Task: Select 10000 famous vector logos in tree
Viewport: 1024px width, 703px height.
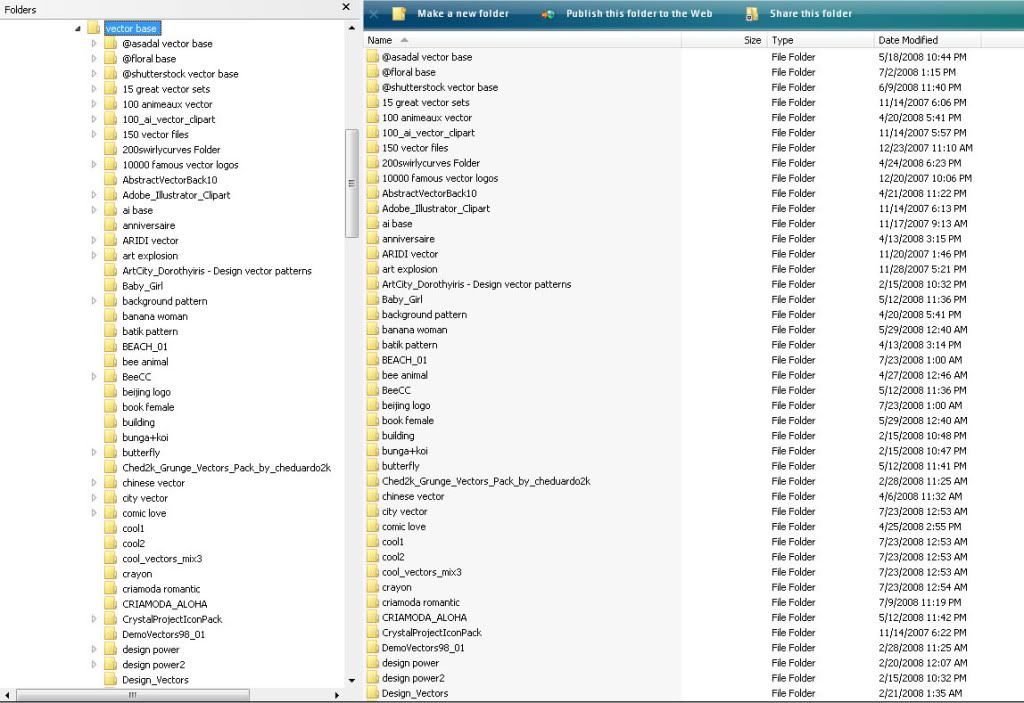Action: pyautogui.click(x=180, y=165)
